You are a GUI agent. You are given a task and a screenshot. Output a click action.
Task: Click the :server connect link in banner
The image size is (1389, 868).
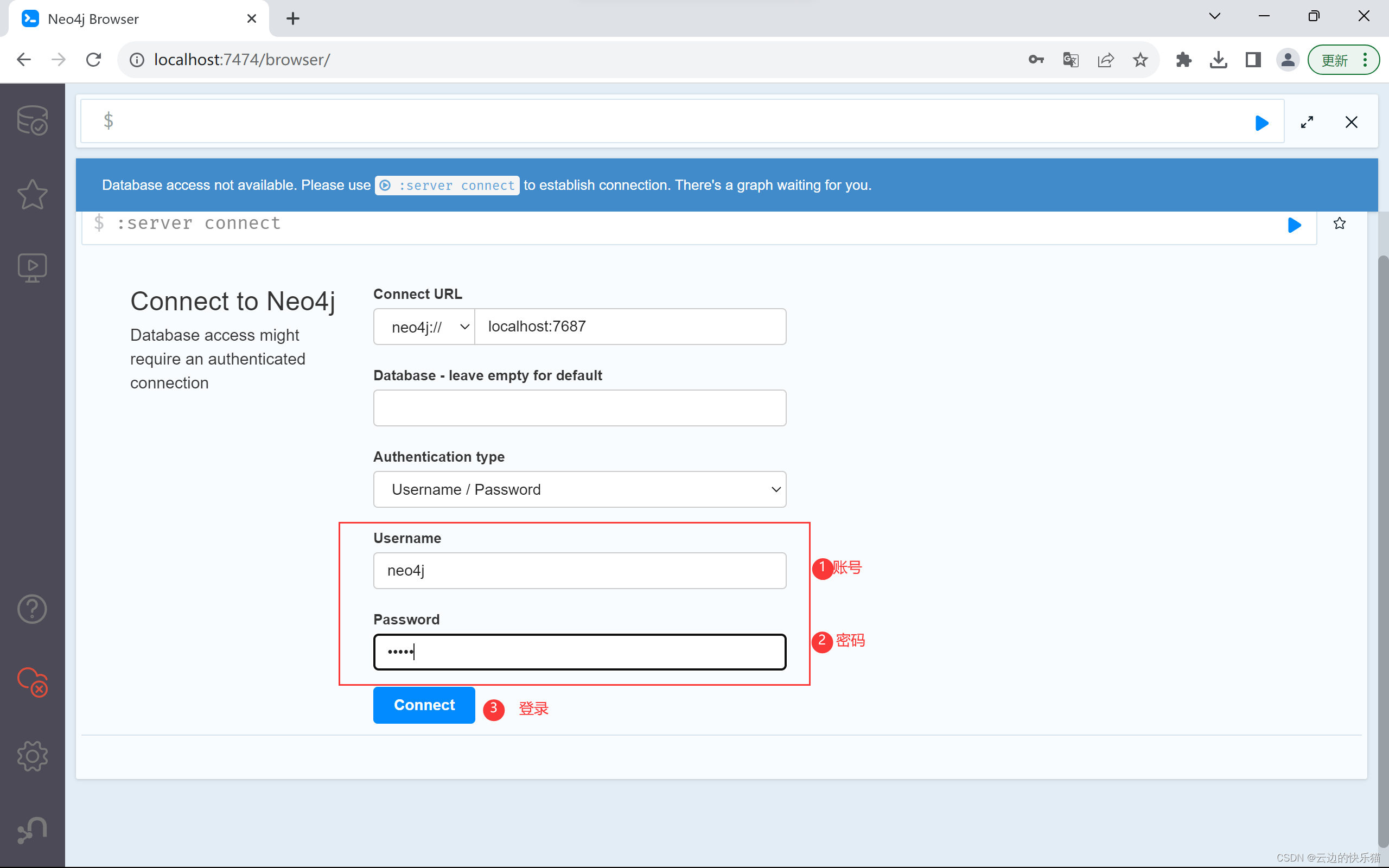point(448,186)
